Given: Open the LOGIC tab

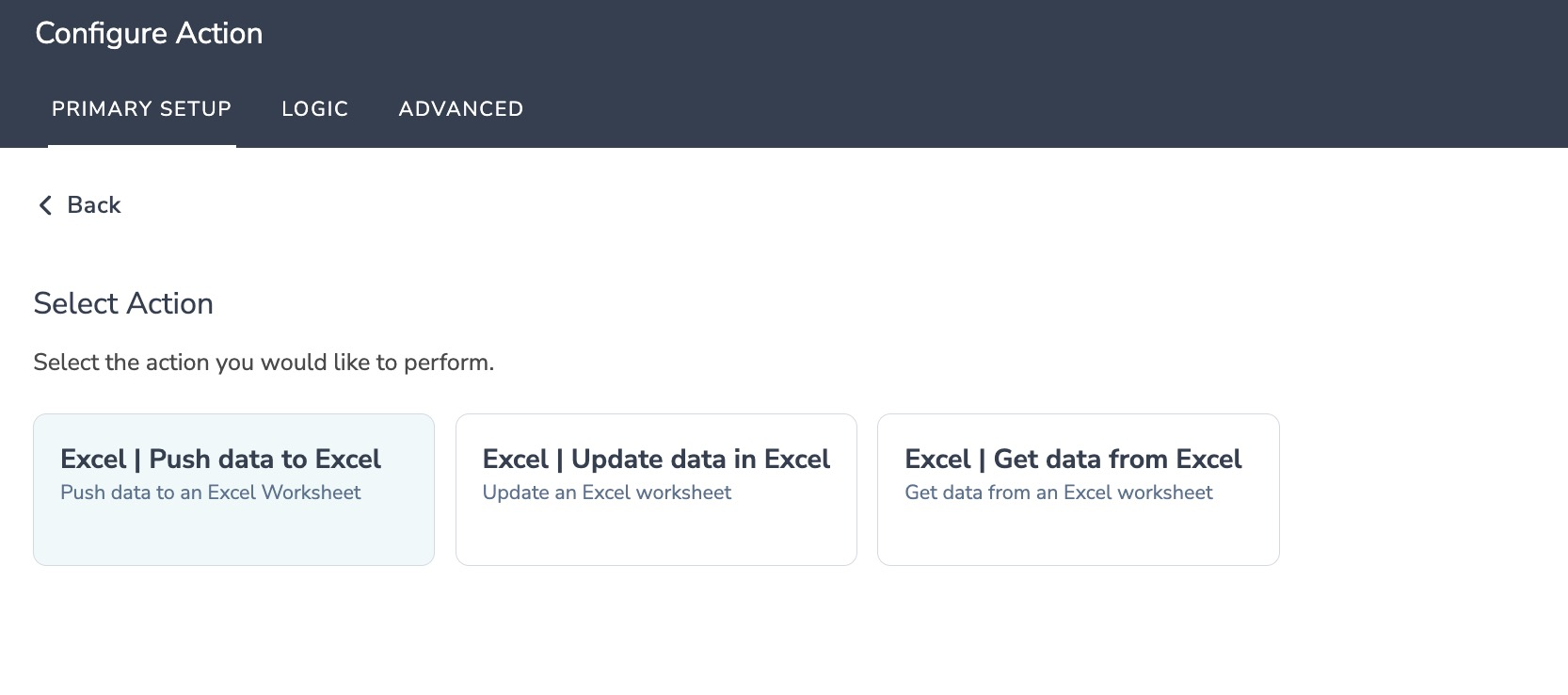Looking at the screenshot, I should [x=314, y=109].
